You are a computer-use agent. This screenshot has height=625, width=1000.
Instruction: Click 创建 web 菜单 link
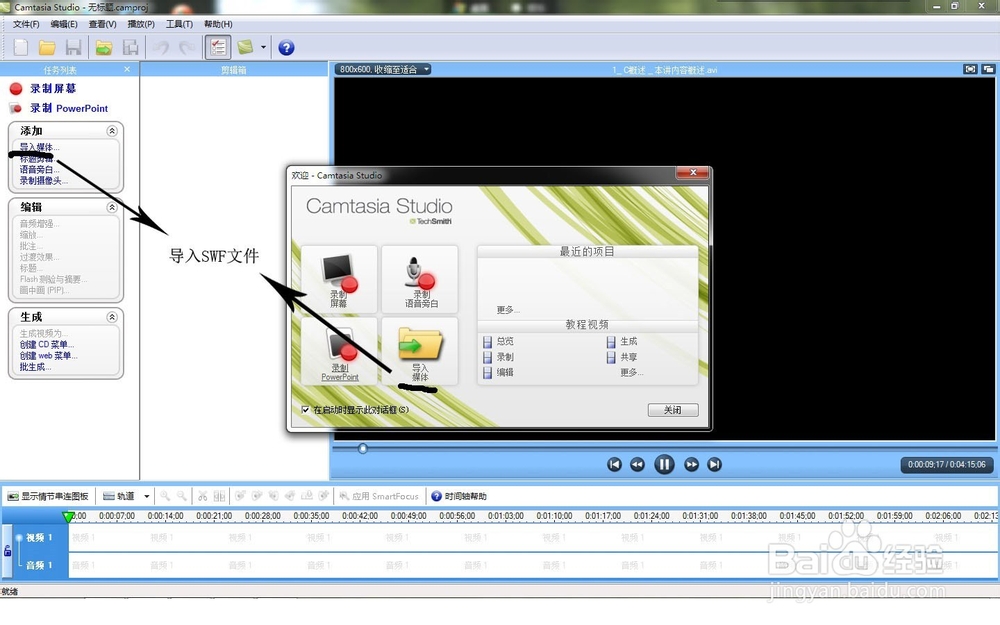pyautogui.click(x=48, y=356)
